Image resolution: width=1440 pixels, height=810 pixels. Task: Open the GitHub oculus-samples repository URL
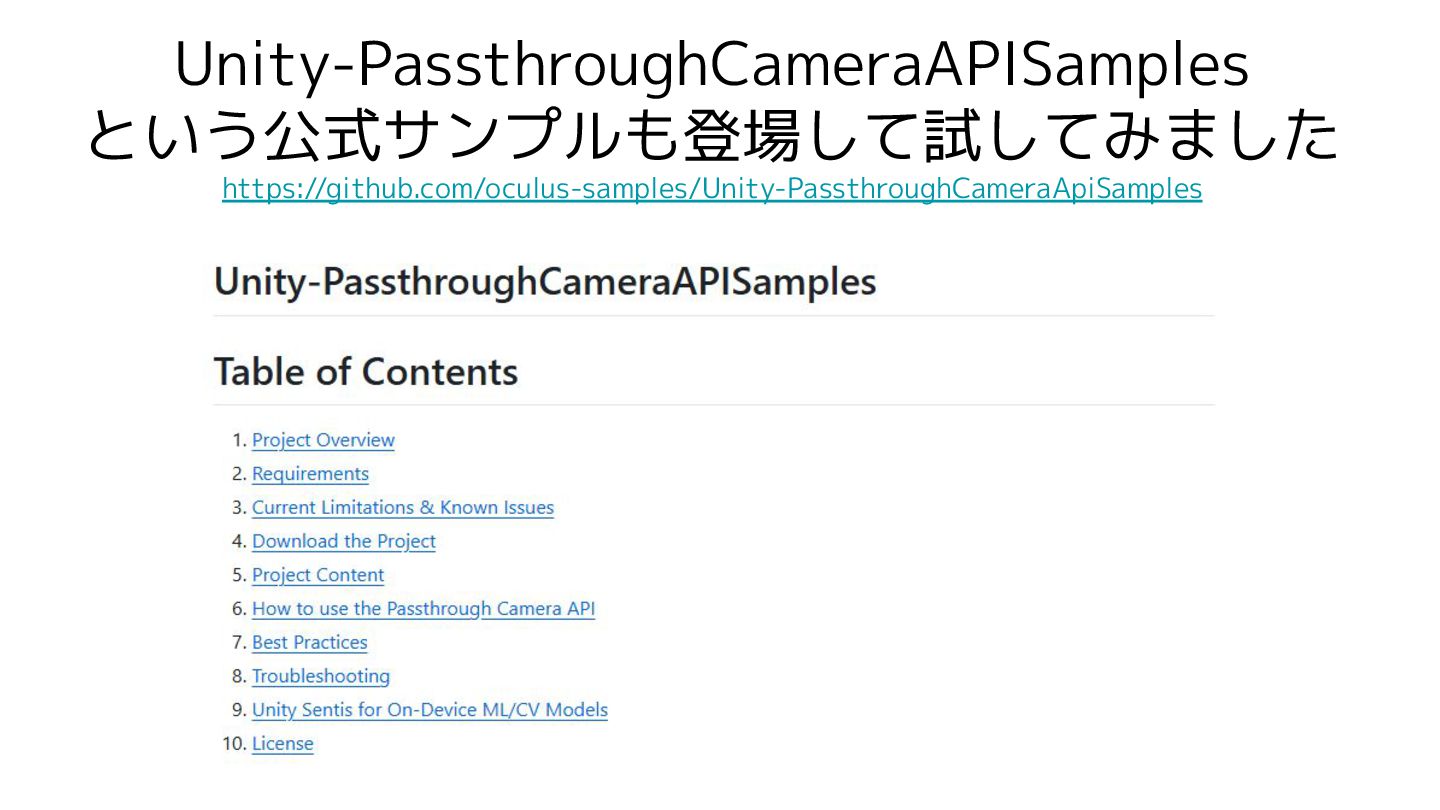click(x=711, y=188)
